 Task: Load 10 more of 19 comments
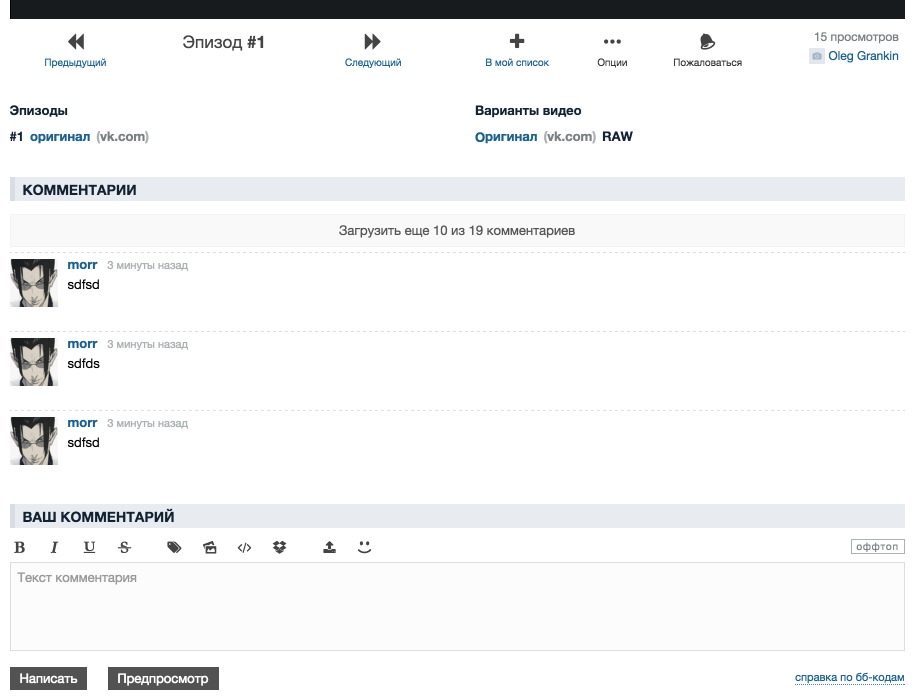pos(457,231)
